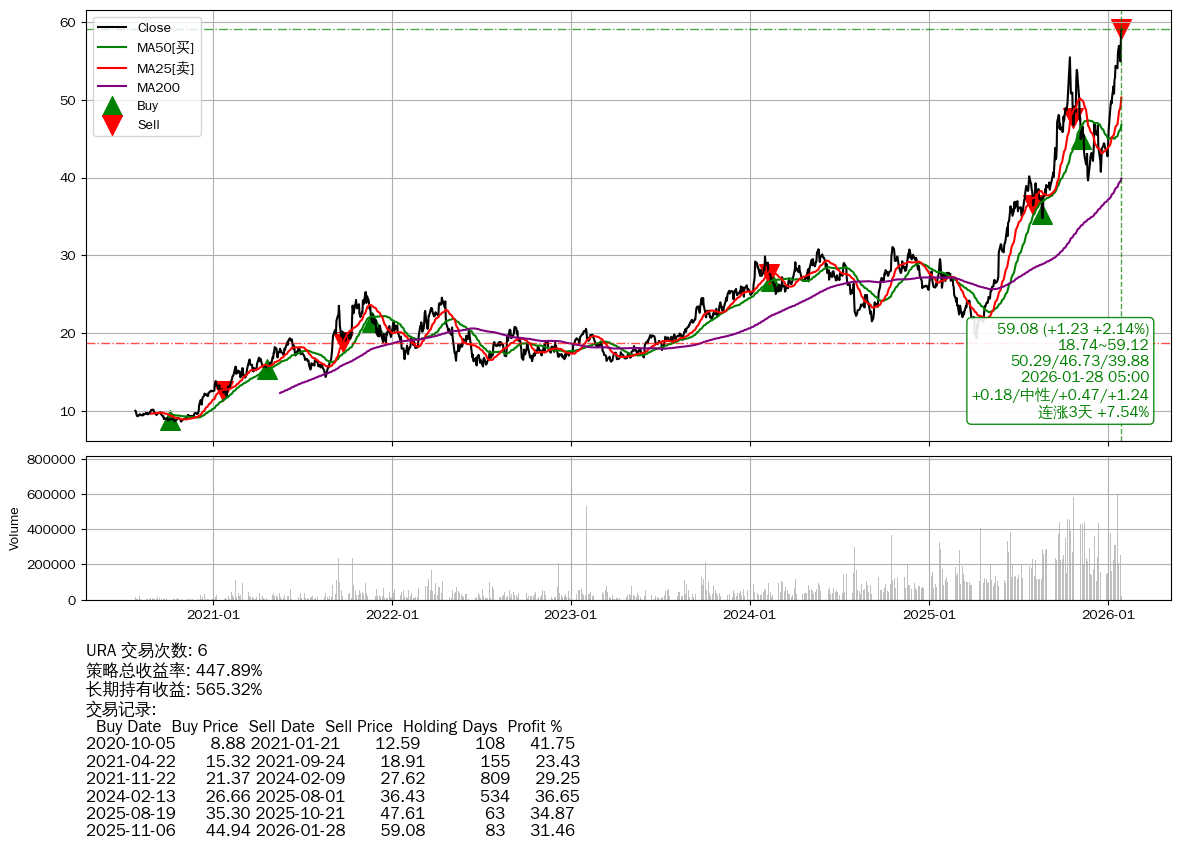Click the green Buy triangle in the legend
The width and height of the screenshot is (1180, 849).
click(113, 106)
